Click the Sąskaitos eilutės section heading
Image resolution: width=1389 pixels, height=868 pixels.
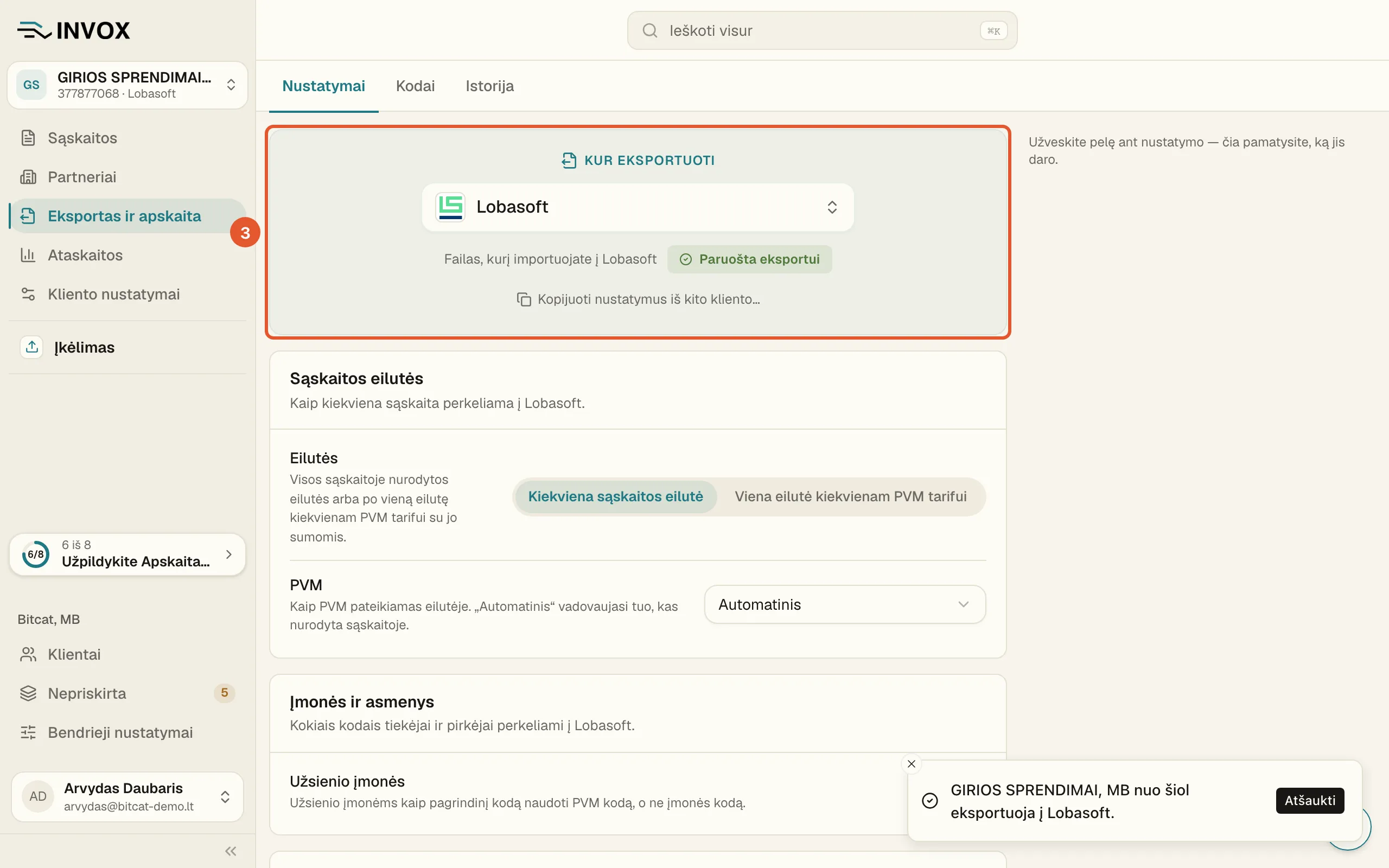pos(356,379)
